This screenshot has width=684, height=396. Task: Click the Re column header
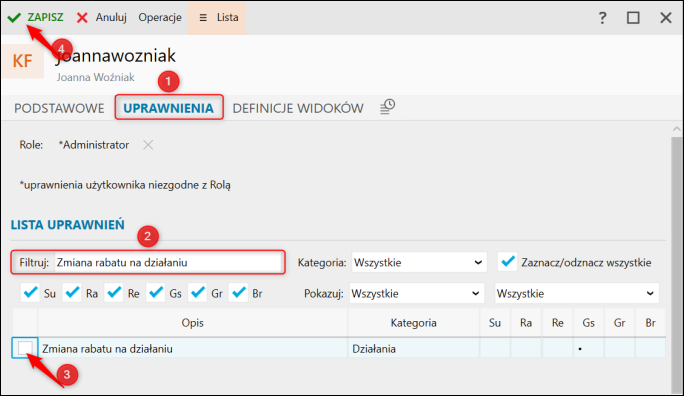point(557,323)
